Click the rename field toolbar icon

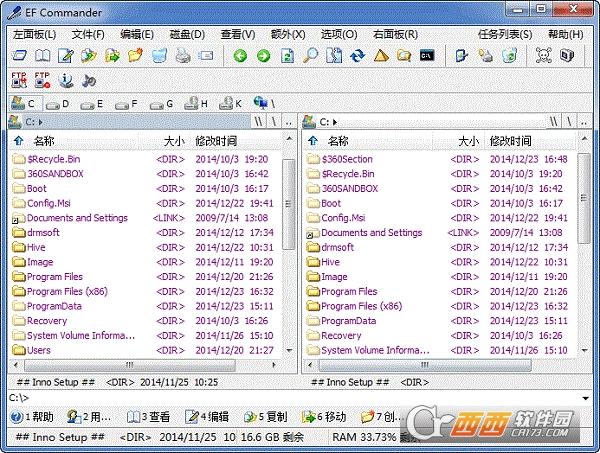coord(206,56)
